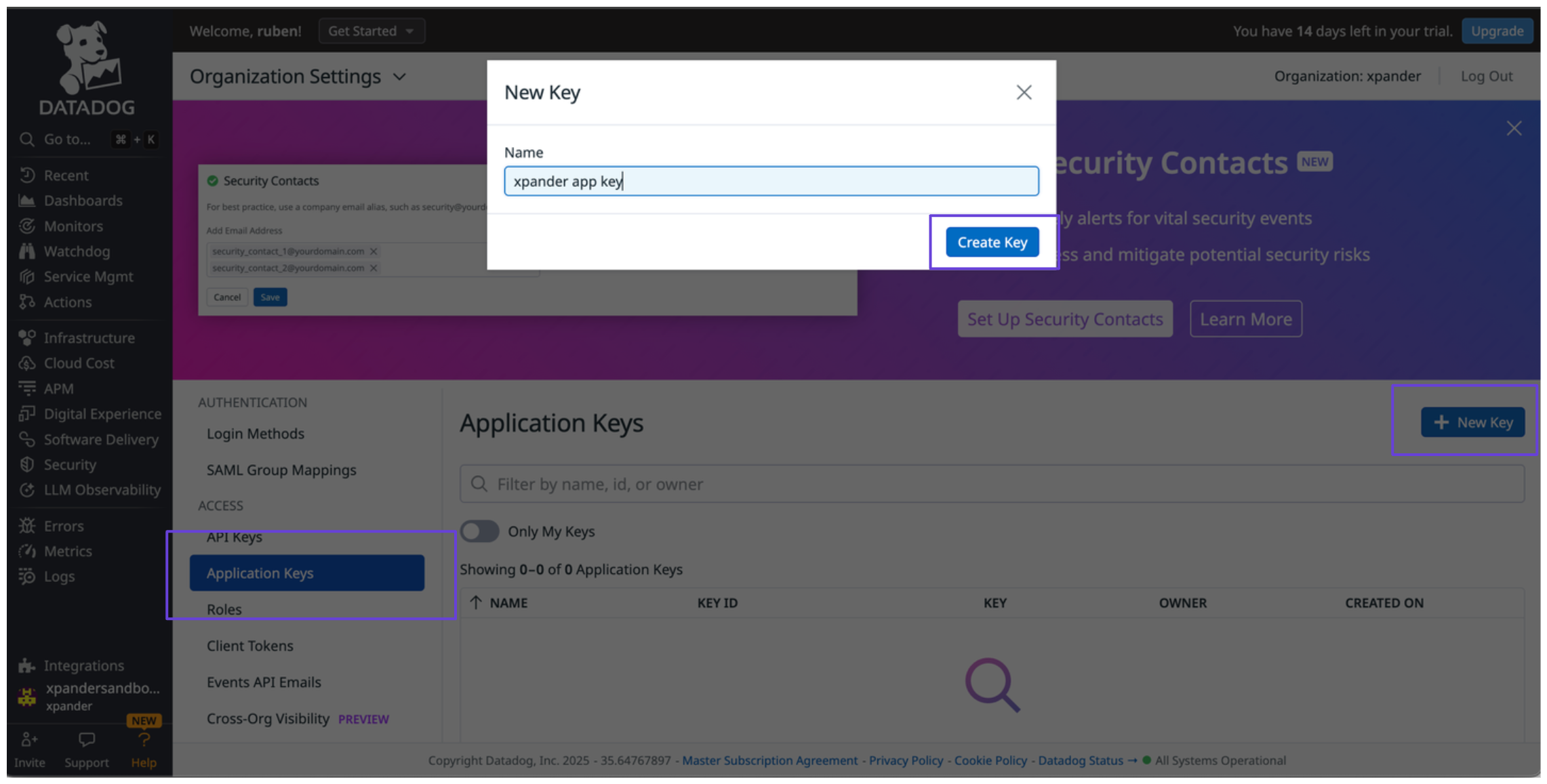Open the Client Tokens settings section
Viewport: 1547px width, 784px height.
[x=250, y=646]
